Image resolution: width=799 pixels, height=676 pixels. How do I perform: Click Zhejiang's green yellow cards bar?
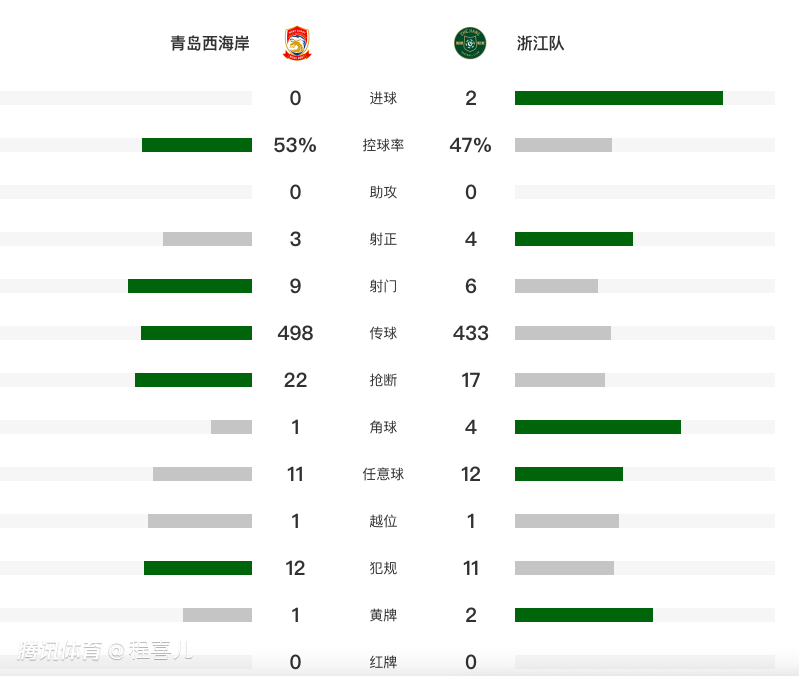583,615
